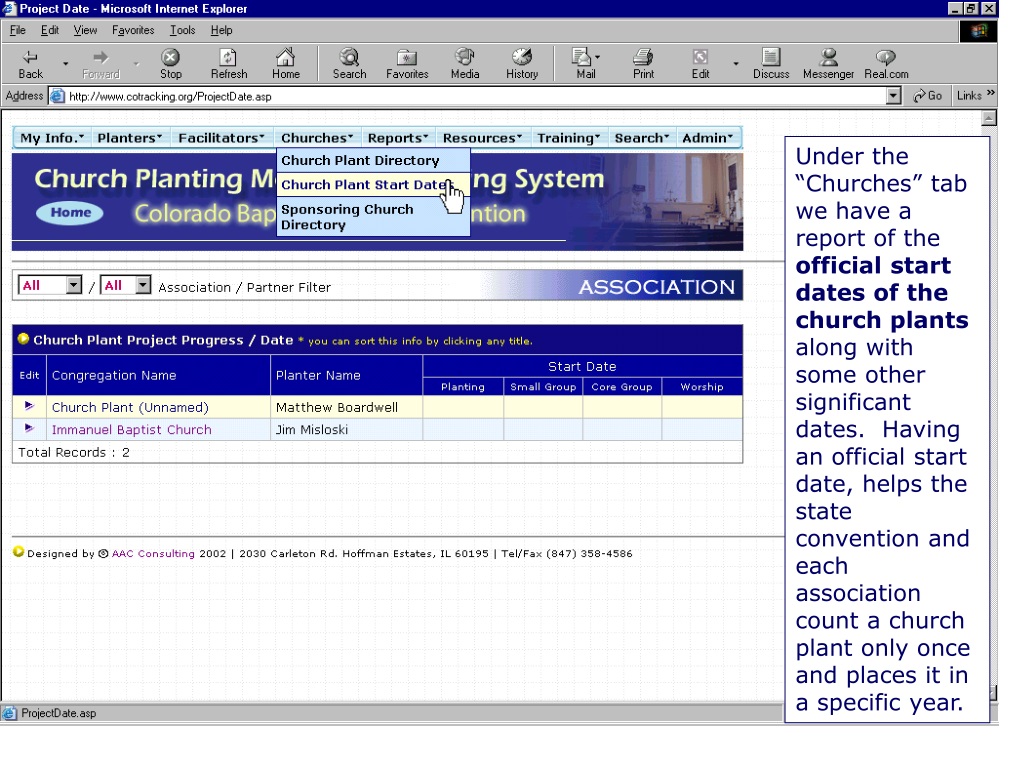Click the Windows logo throbber icon
Screen dimensions: 1024x768
click(x=978, y=31)
